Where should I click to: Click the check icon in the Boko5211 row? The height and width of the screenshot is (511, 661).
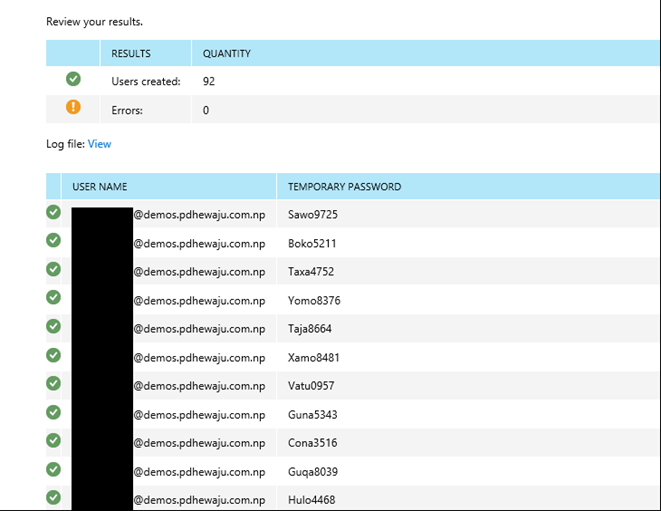(x=54, y=240)
